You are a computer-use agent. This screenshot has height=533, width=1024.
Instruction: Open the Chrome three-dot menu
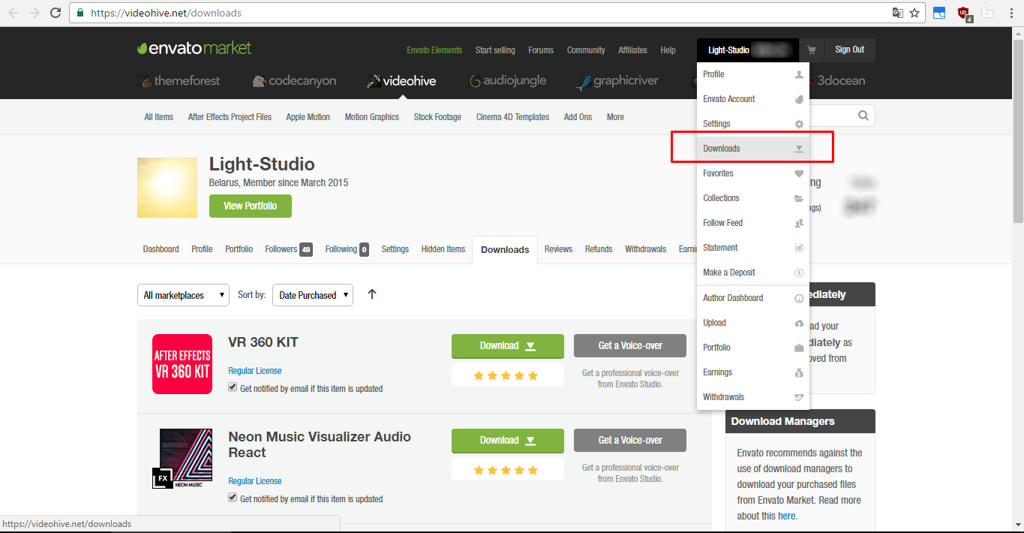(x=1010, y=13)
